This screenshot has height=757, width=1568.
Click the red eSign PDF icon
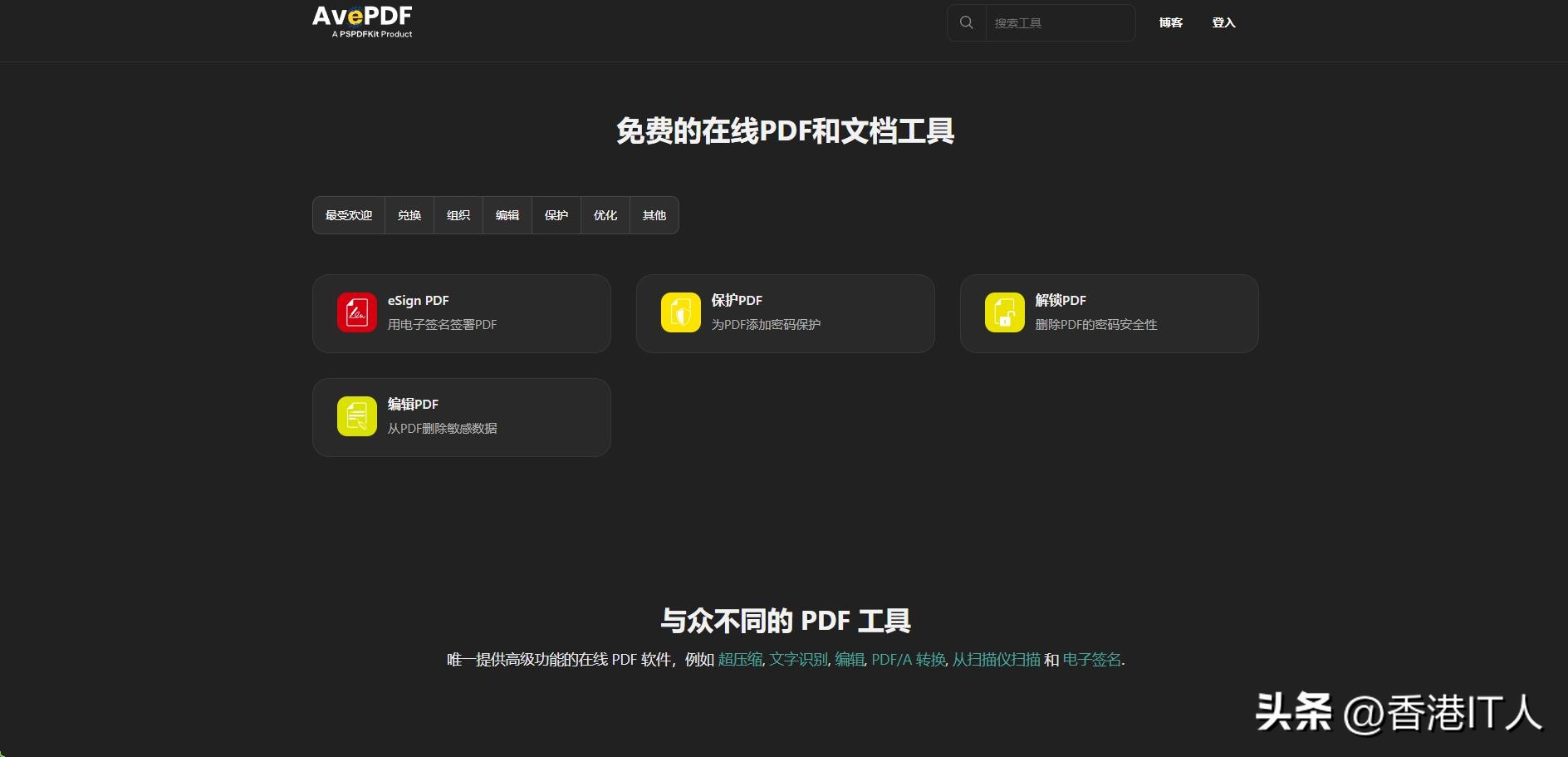[x=357, y=312]
